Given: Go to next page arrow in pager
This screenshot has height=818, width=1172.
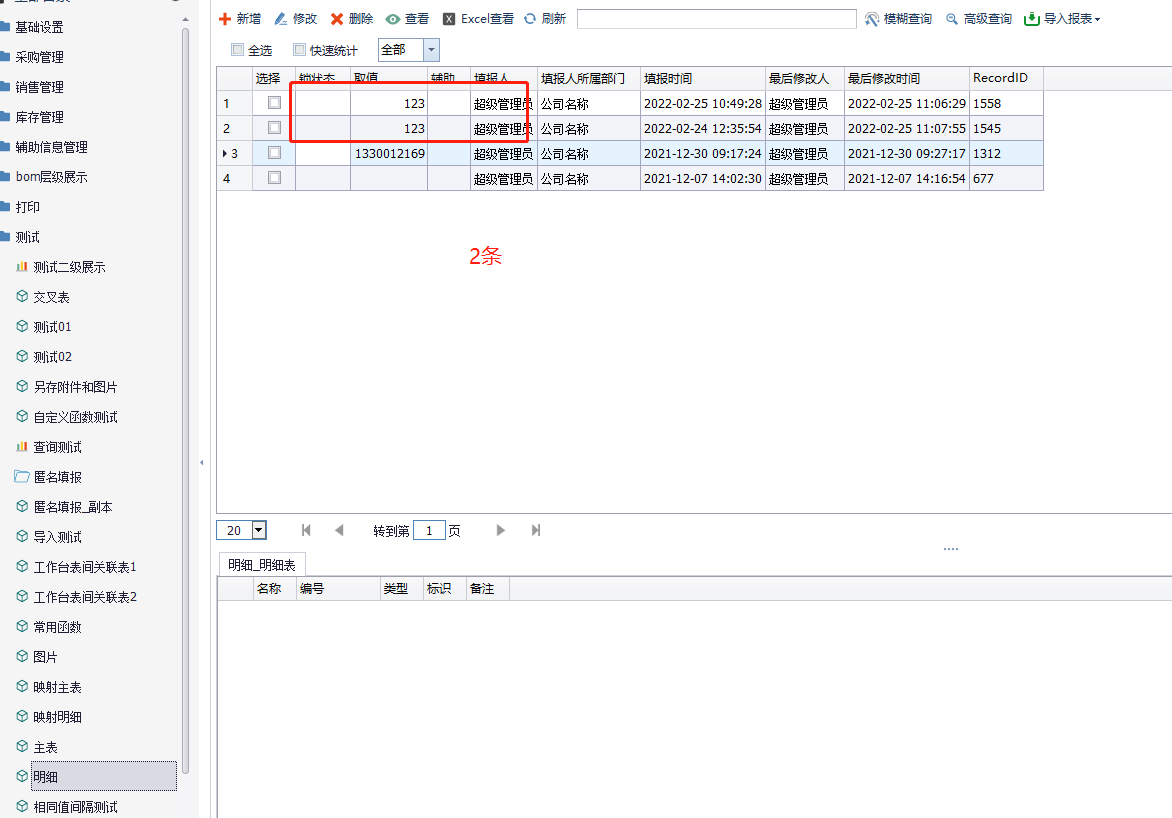Looking at the screenshot, I should click(x=501, y=530).
